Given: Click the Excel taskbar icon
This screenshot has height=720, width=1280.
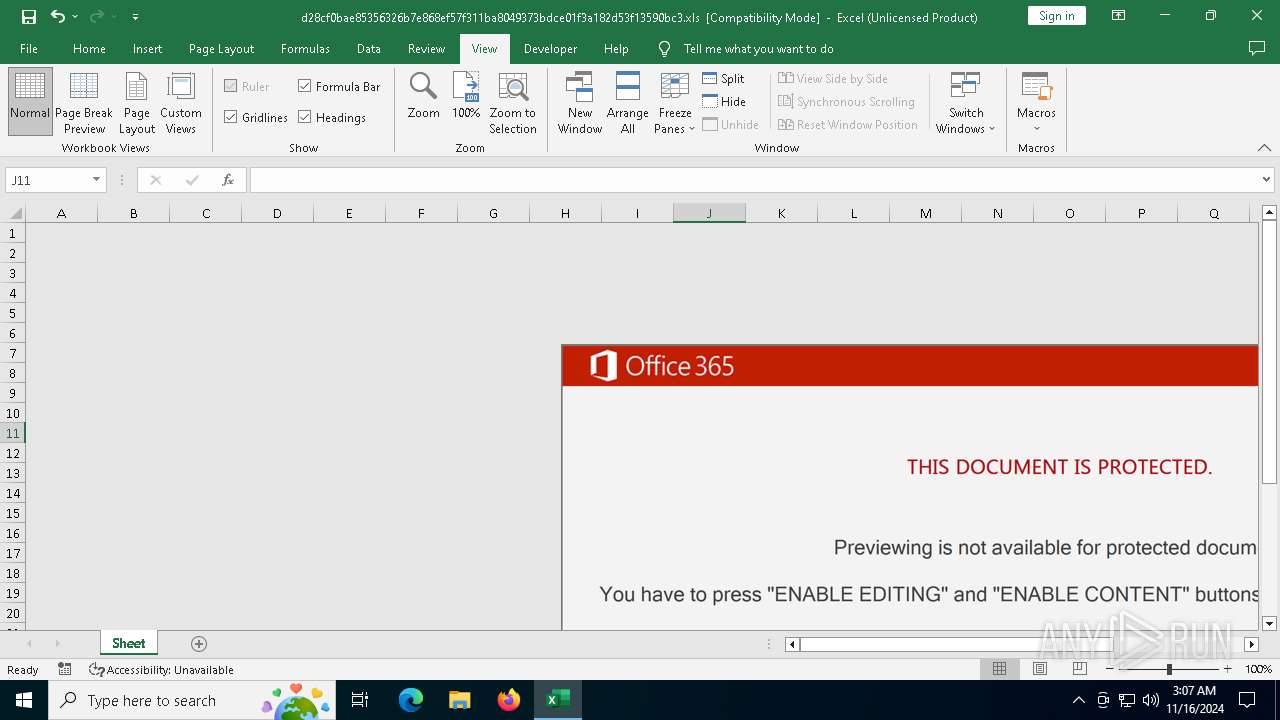Looking at the screenshot, I should [558, 700].
